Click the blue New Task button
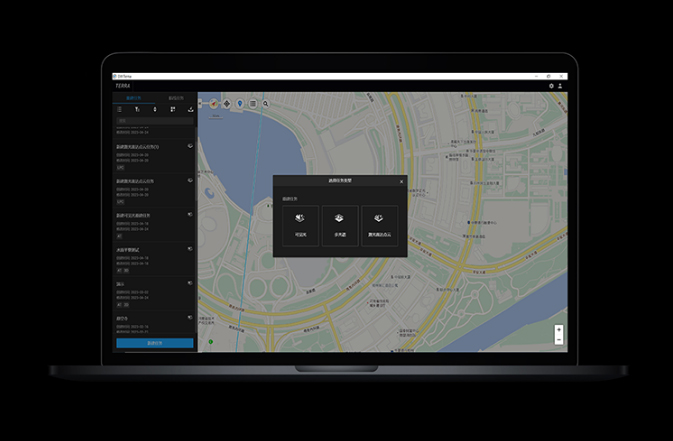 click(155, 343)
